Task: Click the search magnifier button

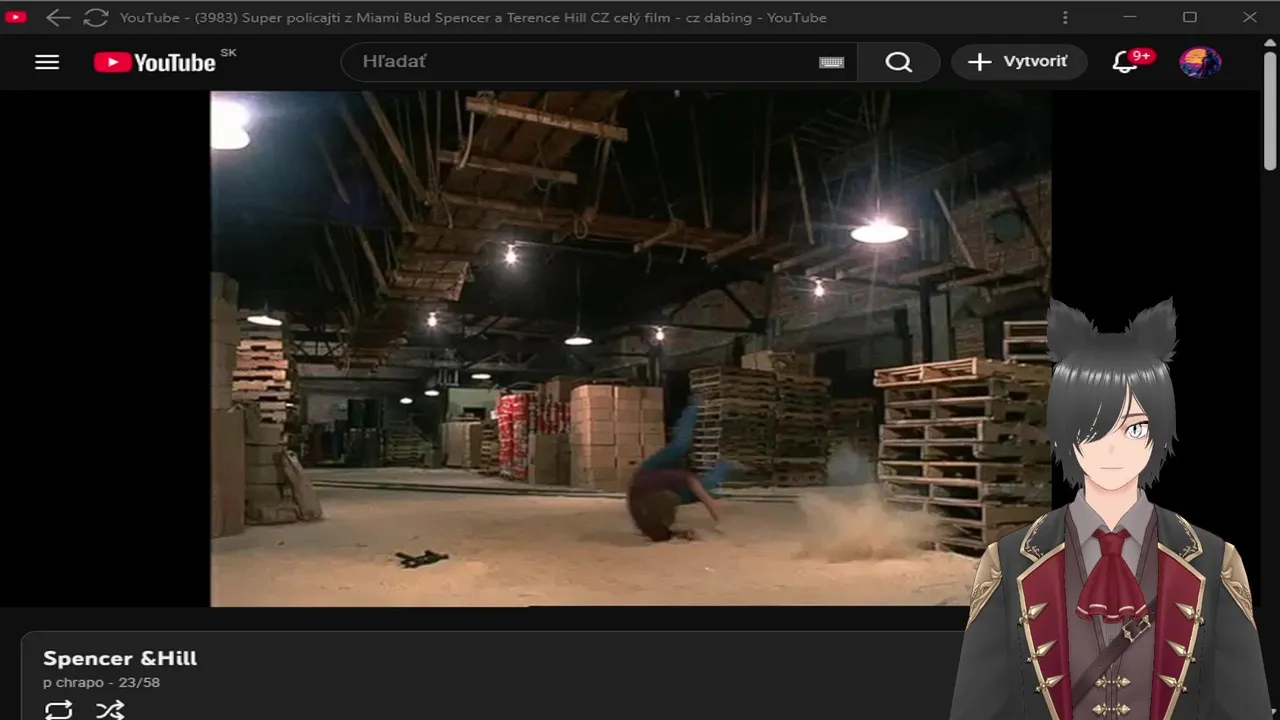Action: click(x=898, y=62)
